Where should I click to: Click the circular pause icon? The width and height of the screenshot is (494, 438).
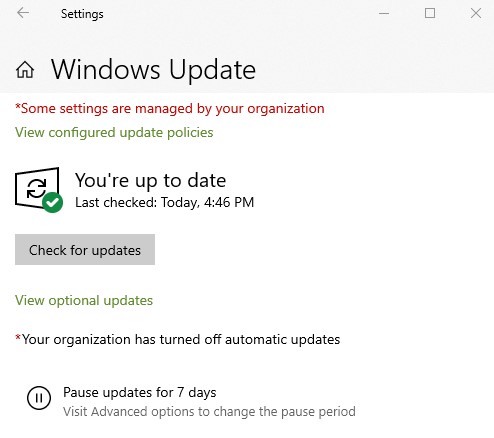39,398
